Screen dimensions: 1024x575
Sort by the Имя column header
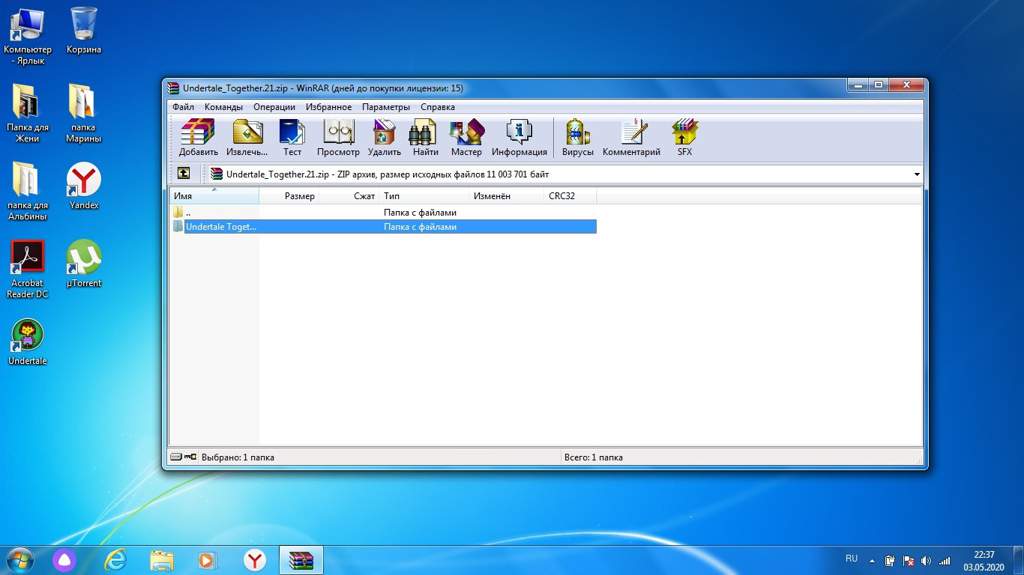[x=214, y=195]
